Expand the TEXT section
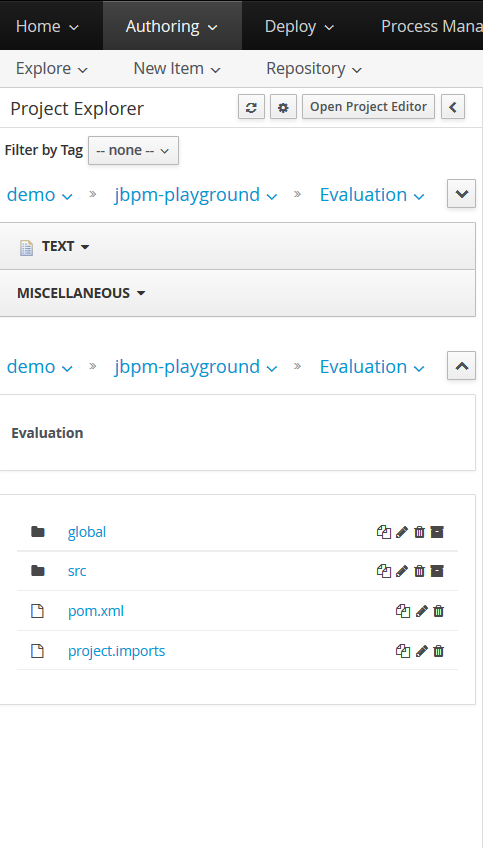 point(65,247)
